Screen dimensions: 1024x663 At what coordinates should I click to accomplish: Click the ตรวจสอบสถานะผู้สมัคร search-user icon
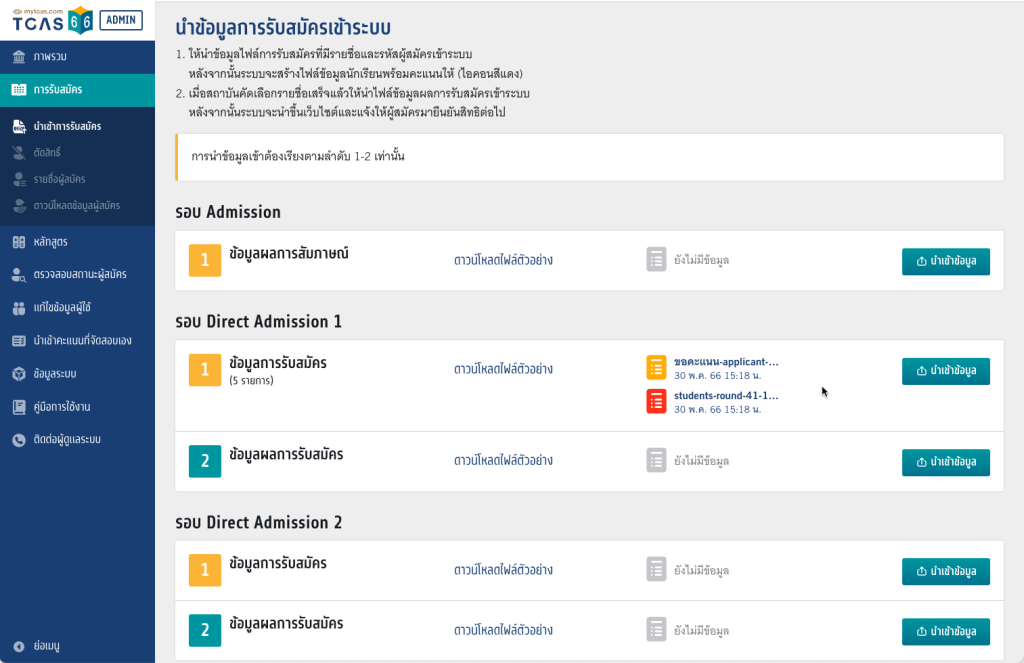[x=19, y=275]
